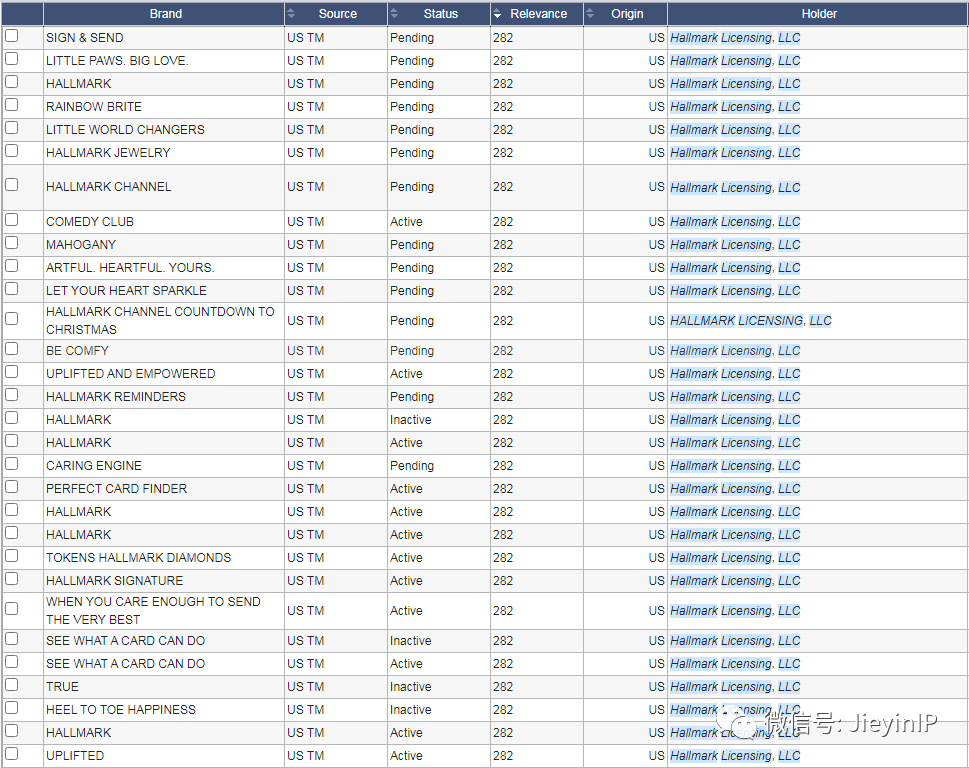Click brand name SIGN & SEND
Image resolution: width=969 pixels, height=768 pixels.
pyautogui.click(x=85, y=38)
